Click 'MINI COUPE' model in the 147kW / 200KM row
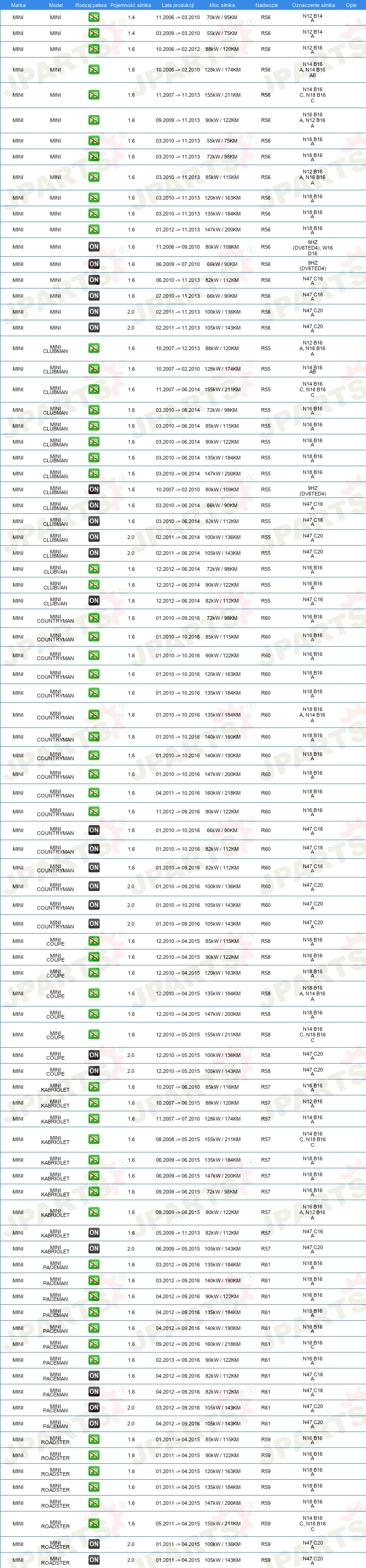Screen dimensions: 366x1568 click(55, 1014)
